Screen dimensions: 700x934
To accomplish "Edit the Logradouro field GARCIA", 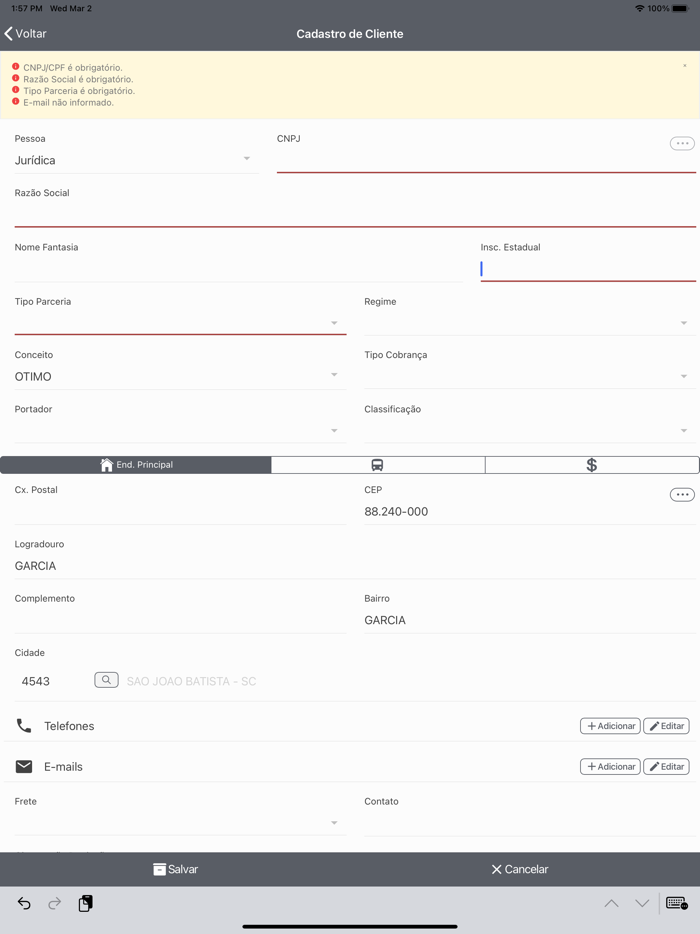I will [355, 566].
